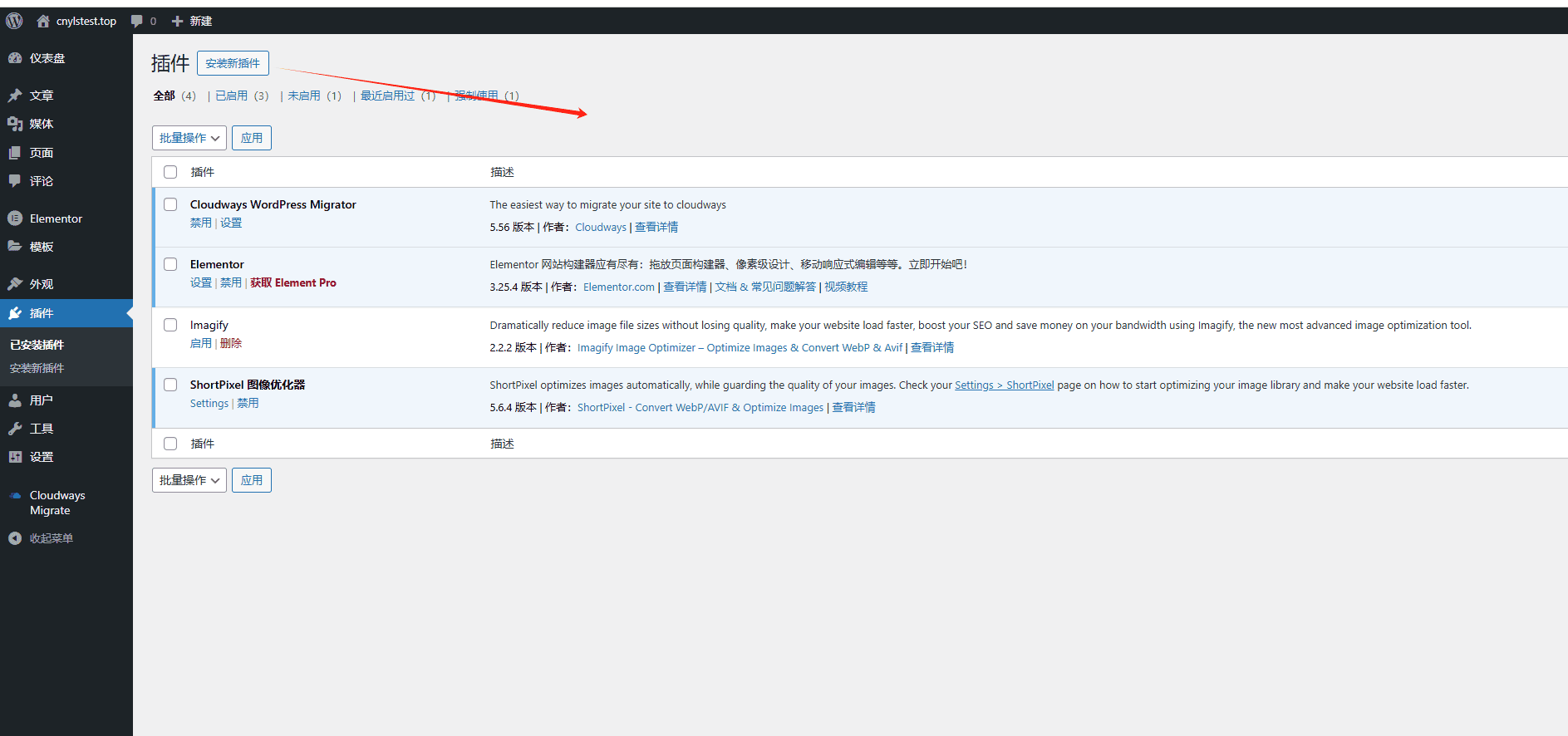Click the 外观 paintbrush icon in sidebar

point(15,284)
